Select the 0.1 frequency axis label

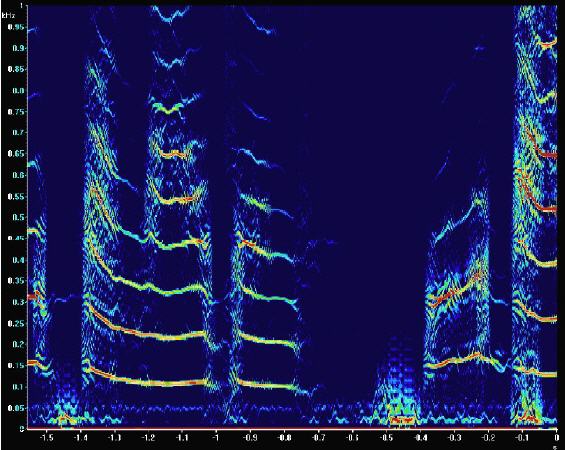click(x=18, y=387)
